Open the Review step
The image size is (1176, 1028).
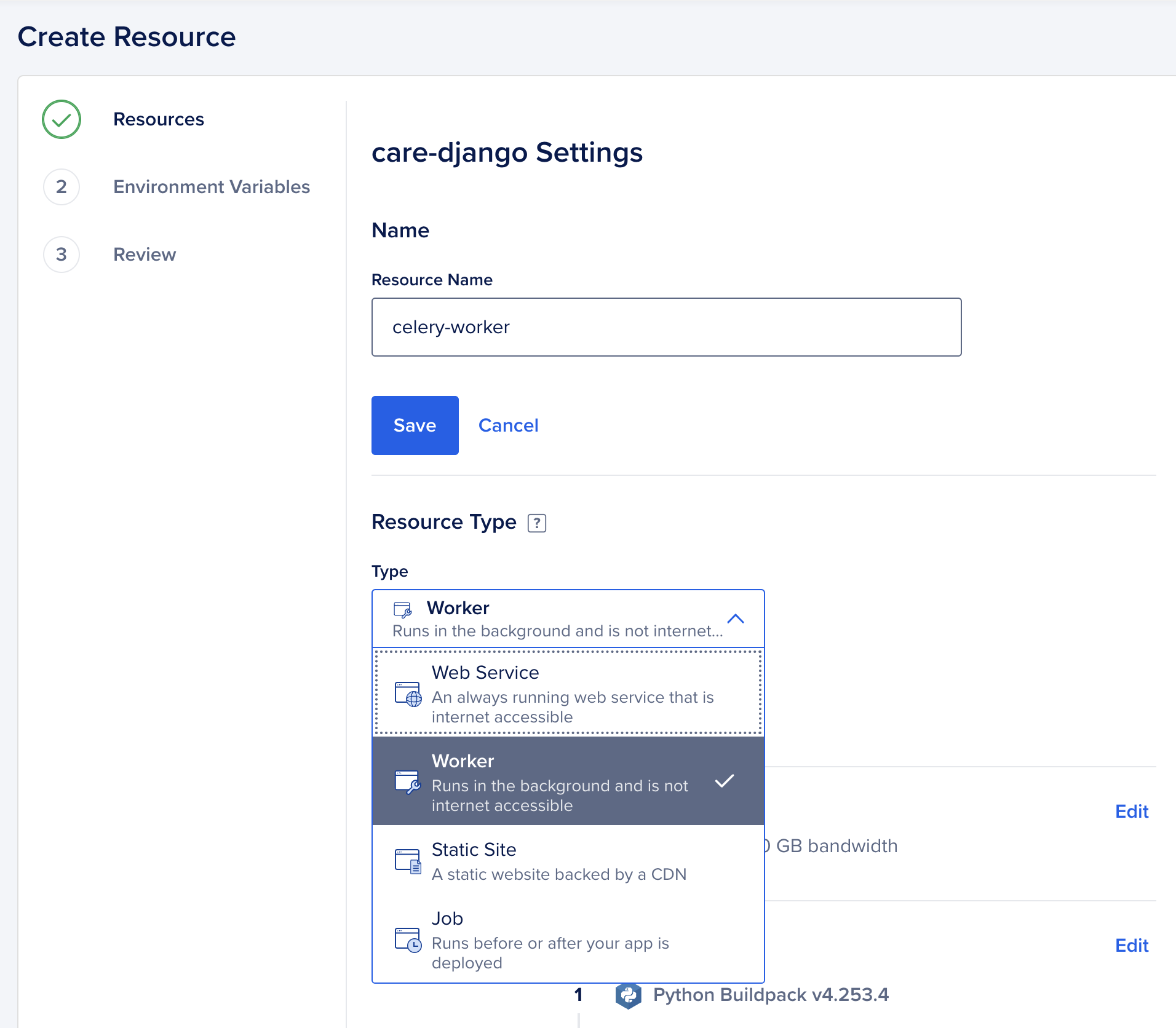coord(145,255)
